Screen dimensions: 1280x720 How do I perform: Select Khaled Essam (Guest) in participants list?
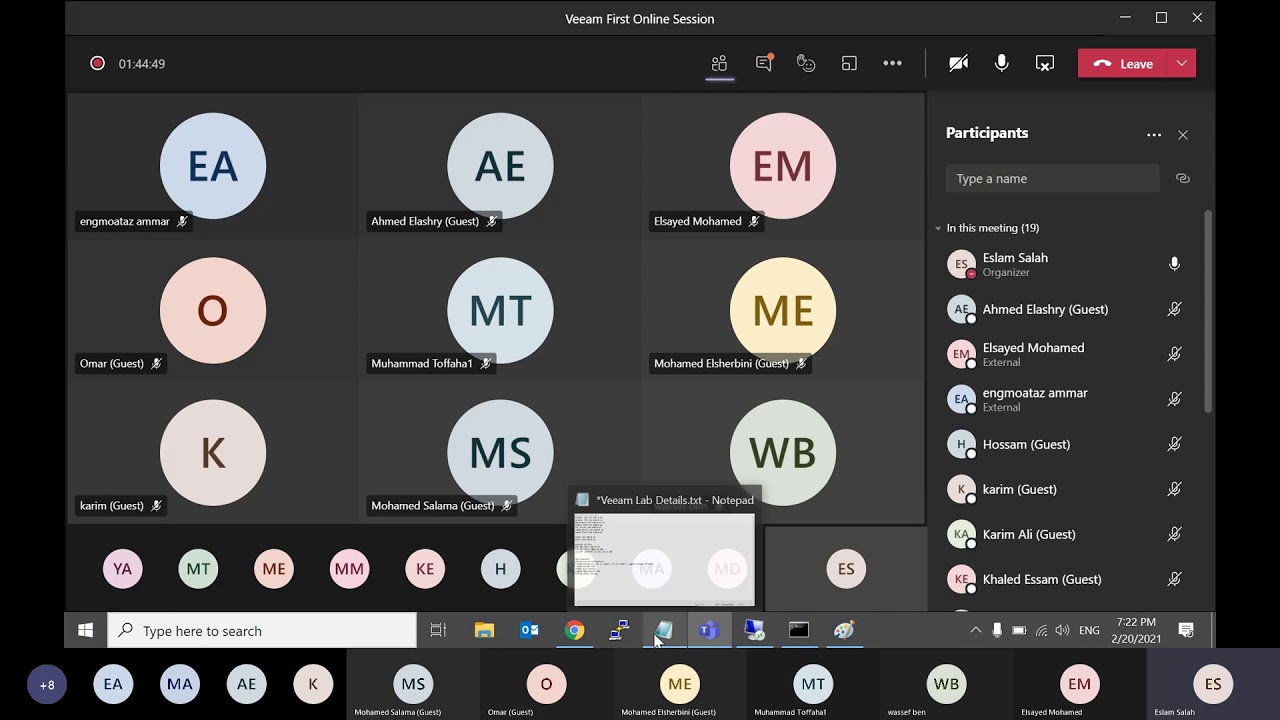coord(1065,579)
